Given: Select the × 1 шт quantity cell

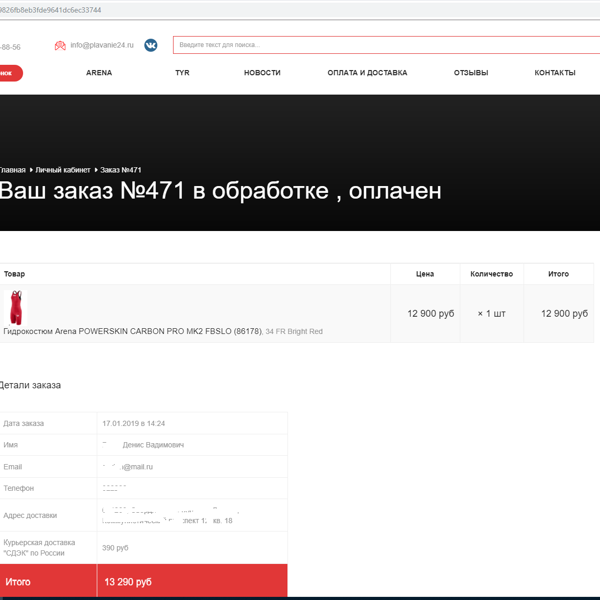Looking at the screenshot, I should (x=492, y=314).
